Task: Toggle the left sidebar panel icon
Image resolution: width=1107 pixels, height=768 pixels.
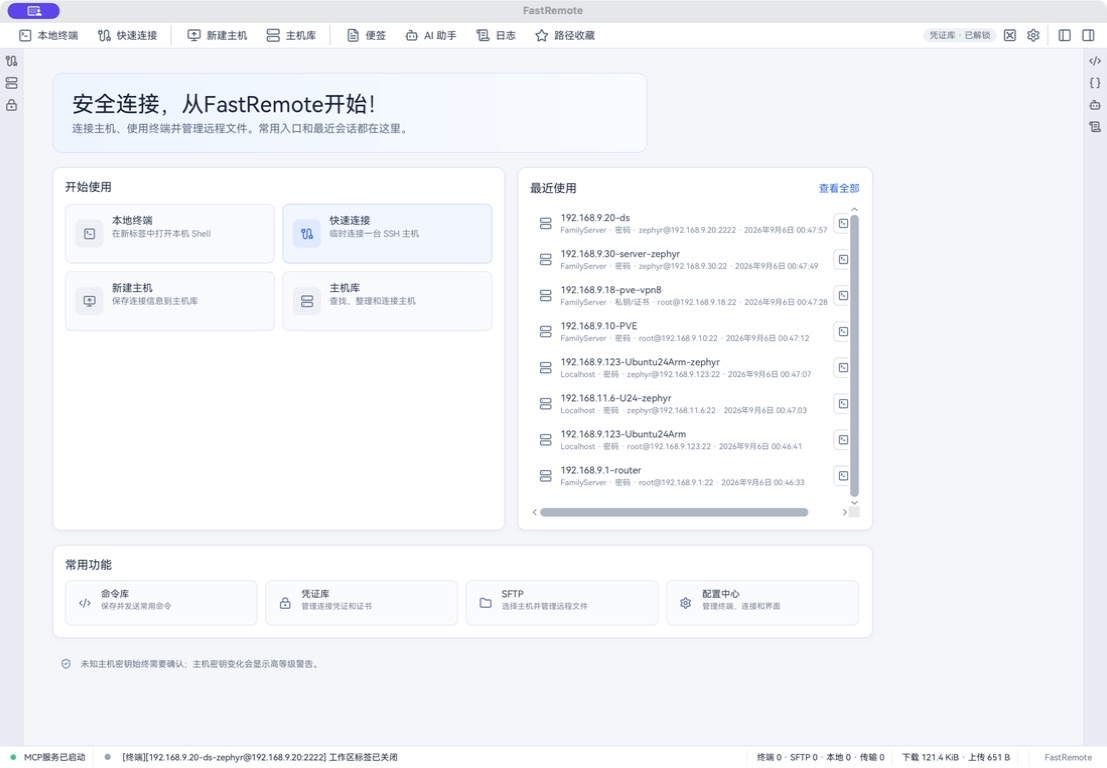Action: pos(1065,35)
